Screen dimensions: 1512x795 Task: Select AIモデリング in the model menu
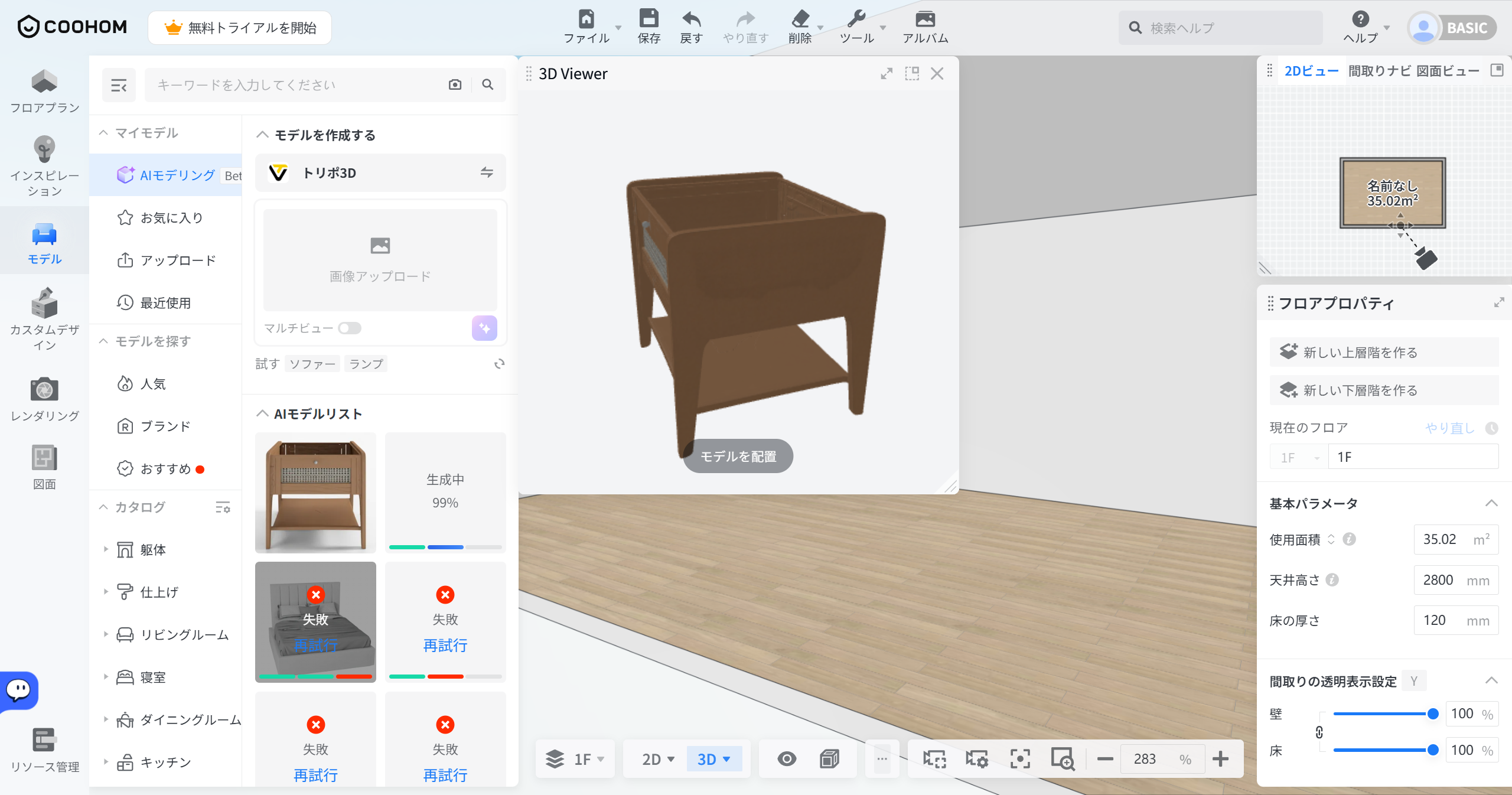166,175
